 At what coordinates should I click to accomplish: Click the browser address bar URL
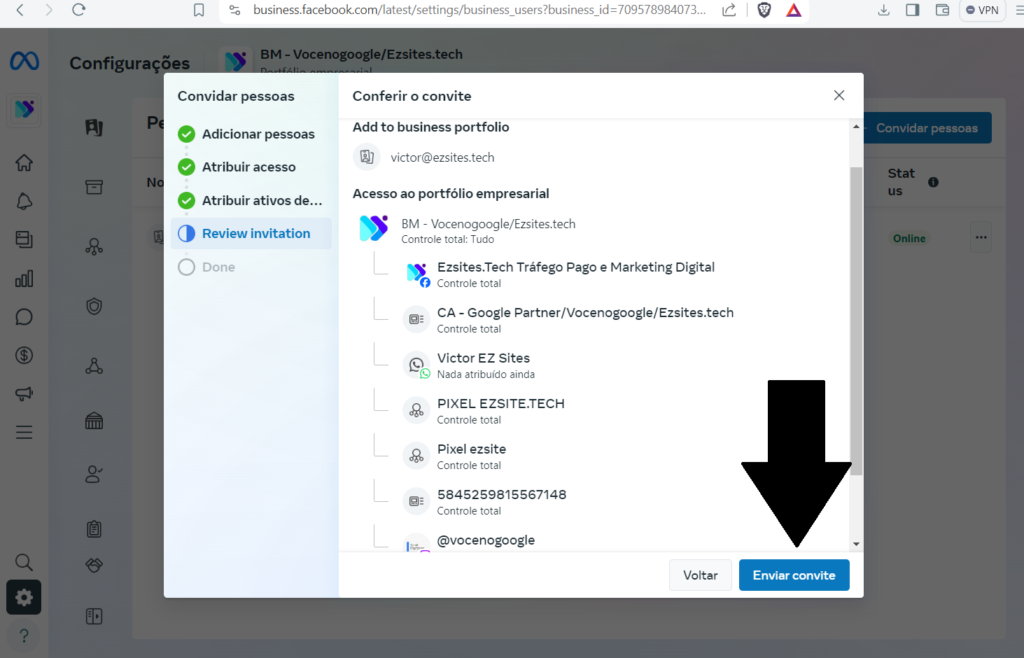click(479, 10)
